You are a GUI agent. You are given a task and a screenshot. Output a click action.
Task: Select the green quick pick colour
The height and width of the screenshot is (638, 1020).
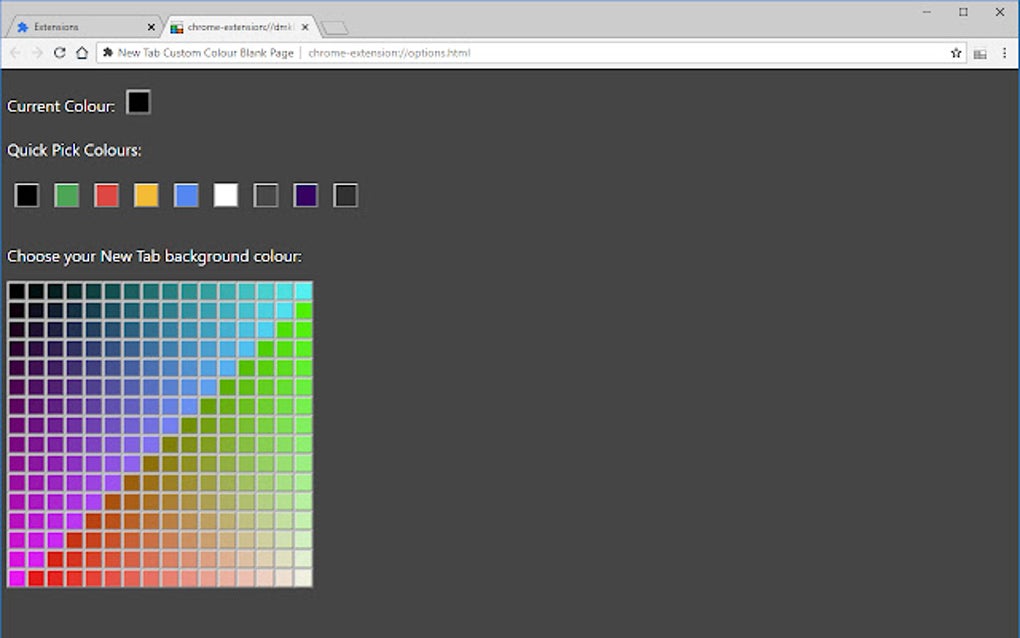pyautogui.click(x=66, y=195)
